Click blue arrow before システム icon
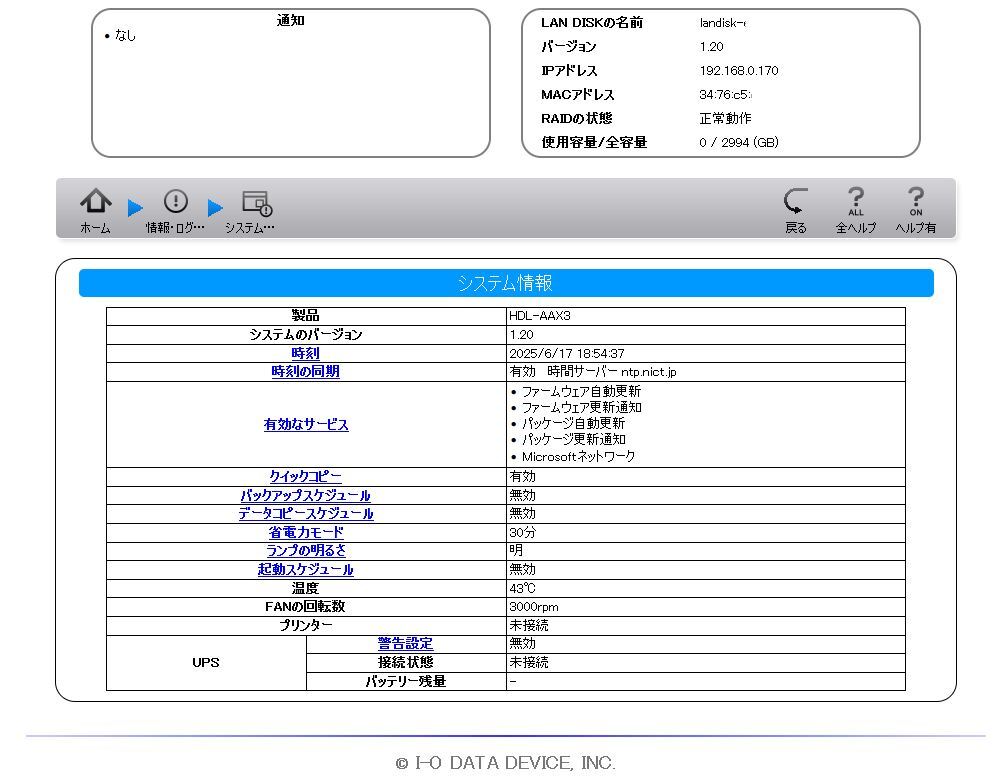This screenshot has height=780, width=996. click(215, 208)
